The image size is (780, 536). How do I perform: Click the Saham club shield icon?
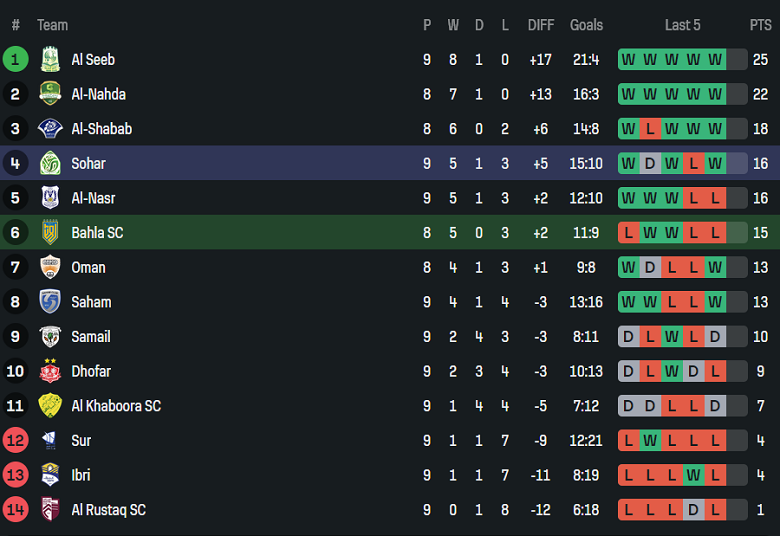click(50, 302)
